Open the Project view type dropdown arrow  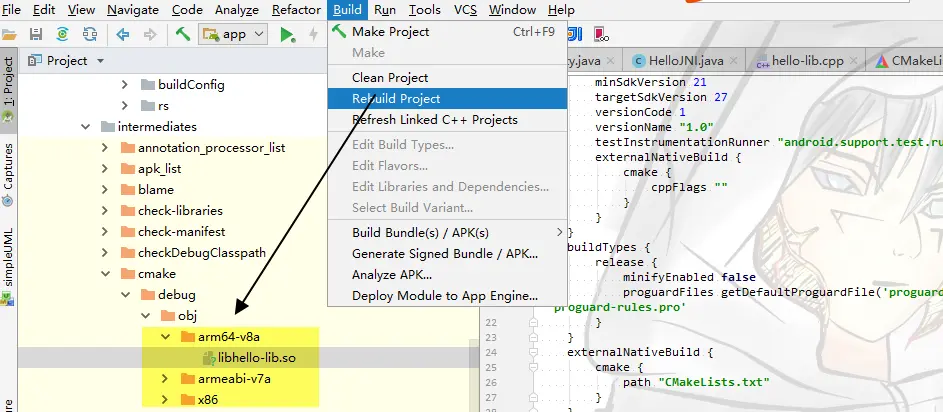pyautogui.click(x=100, y=61)
